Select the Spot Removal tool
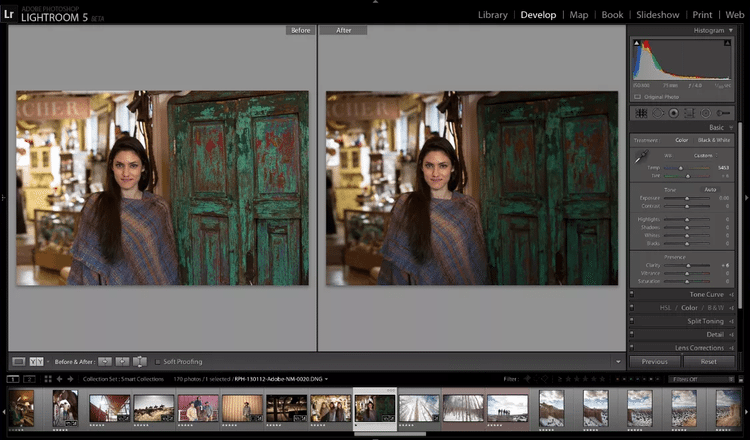The width and height of the screenshot is (750, 440). (x=658, y=113)
